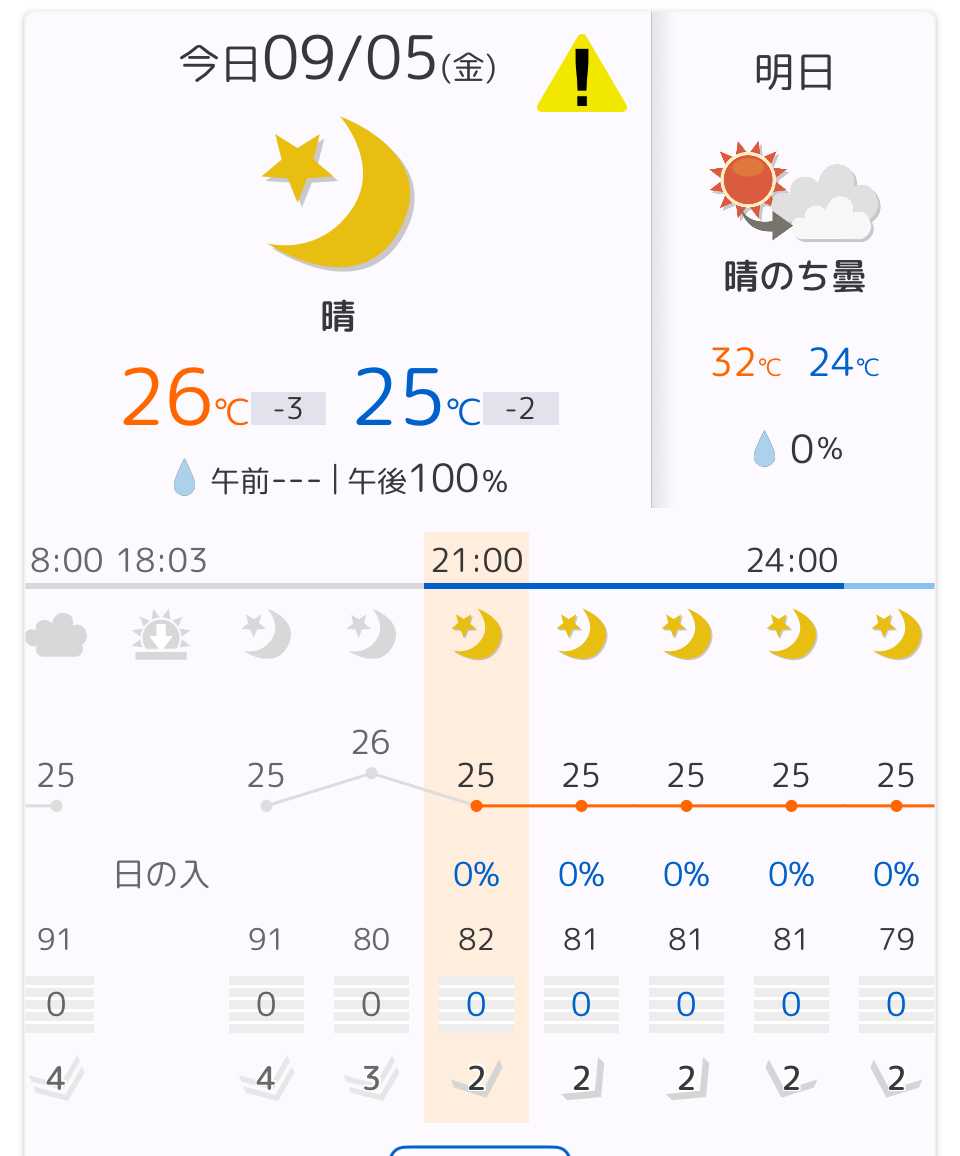This screenshot has height=1156, width=960.
Task: Tap the 21:00 time label
Action: click(x=477, y=560)
